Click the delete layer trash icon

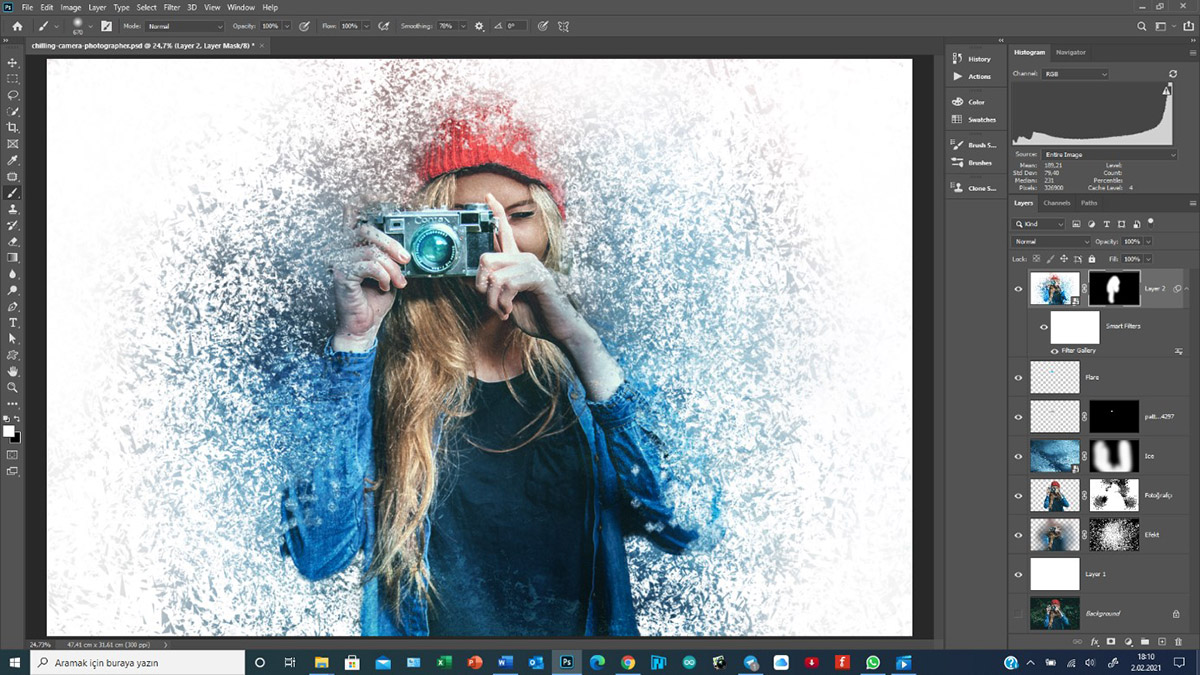coord(1178,641)
